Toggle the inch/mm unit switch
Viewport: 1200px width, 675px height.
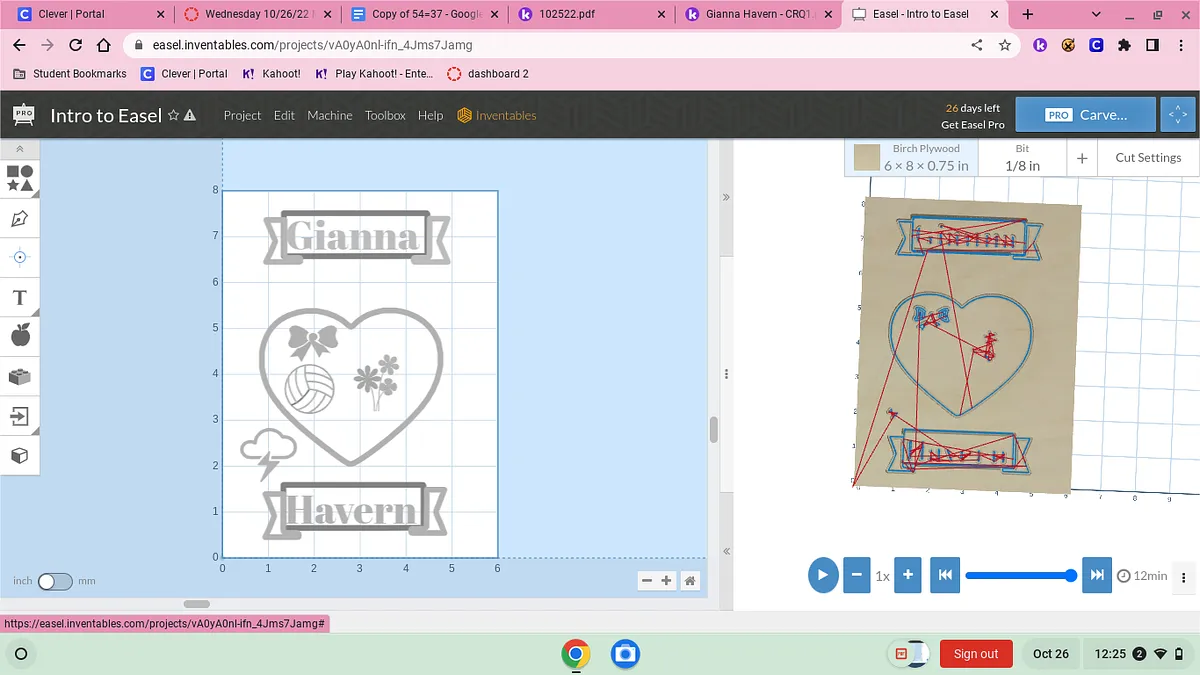pos(55,581)
